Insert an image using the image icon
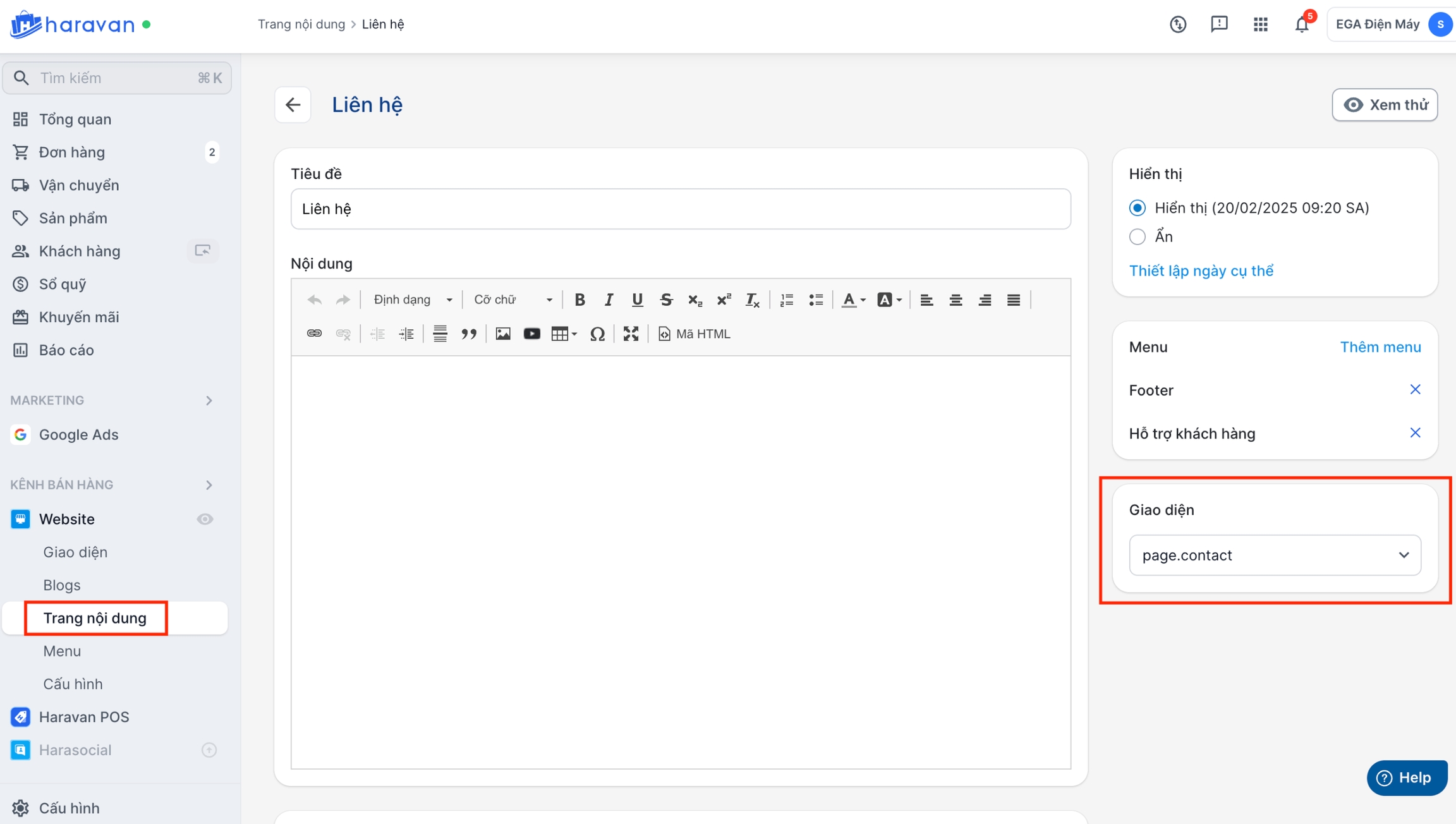 click(502, 334)
